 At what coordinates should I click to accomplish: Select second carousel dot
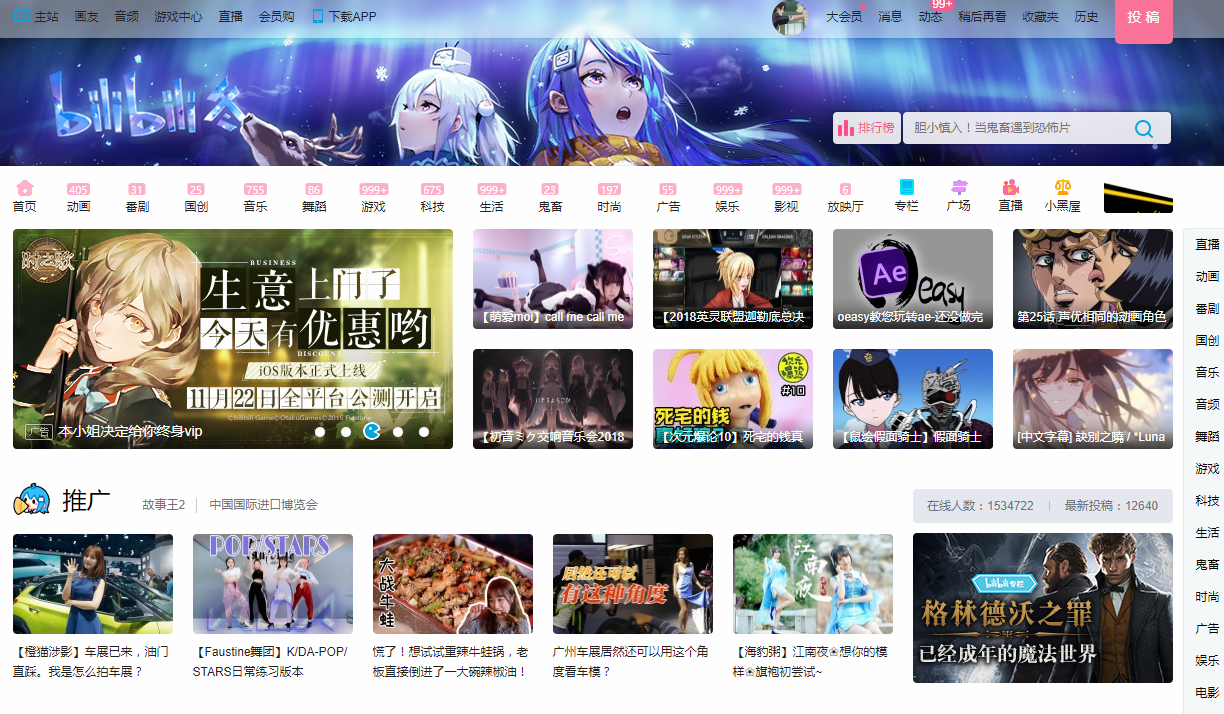[x=346, y=432]
